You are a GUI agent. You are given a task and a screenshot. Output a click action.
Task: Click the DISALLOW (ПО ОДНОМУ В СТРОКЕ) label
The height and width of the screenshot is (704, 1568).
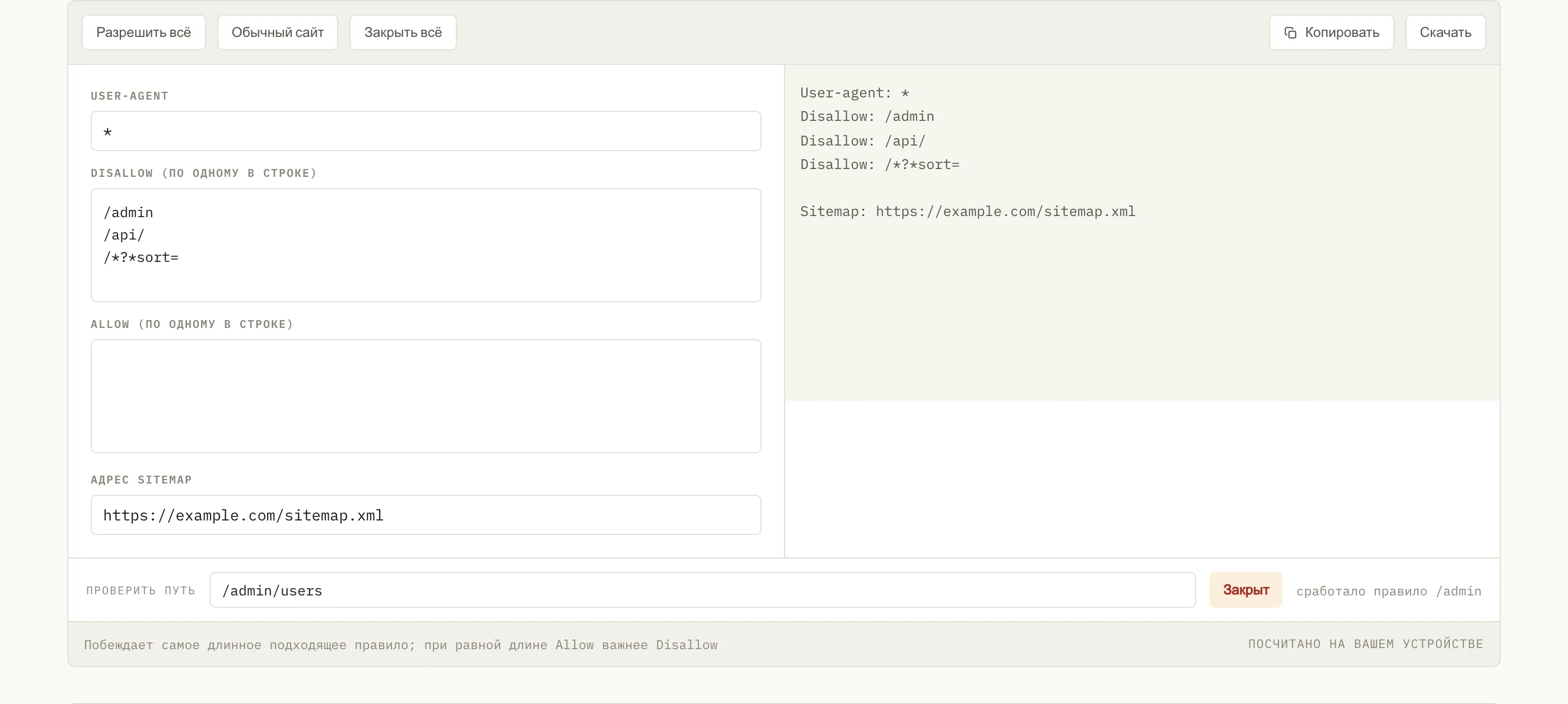coord(204,173)
